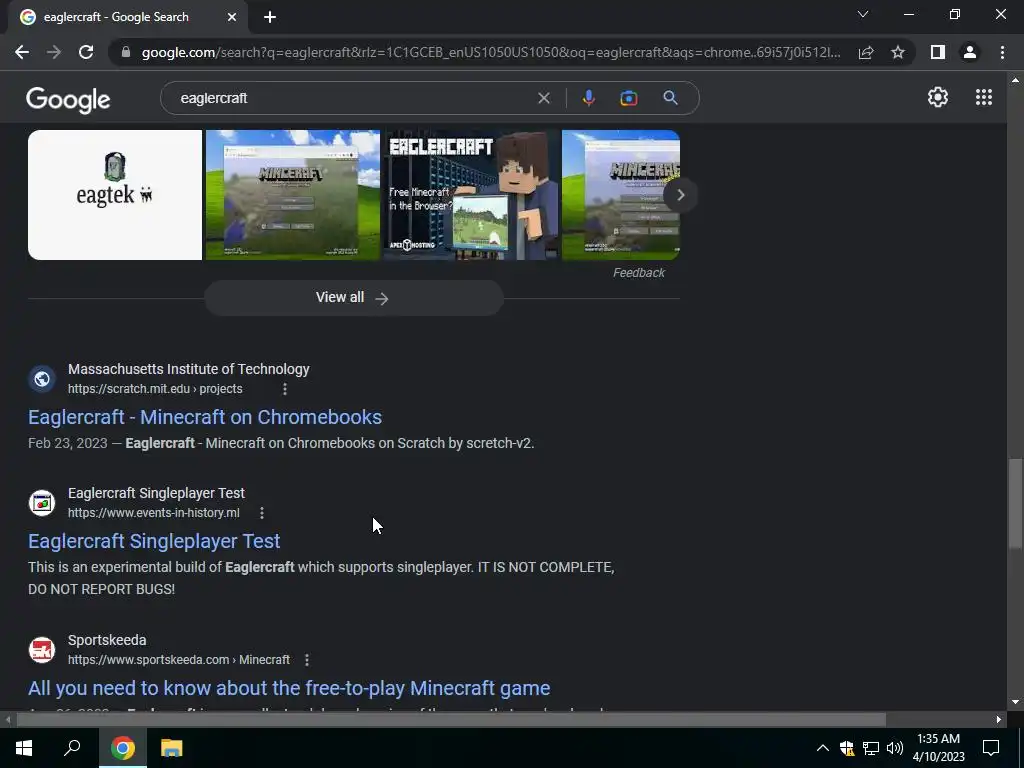Click horizontal scrollbar thumb
The height and width of the screenshot is (768, 1024).
[451, 720]
